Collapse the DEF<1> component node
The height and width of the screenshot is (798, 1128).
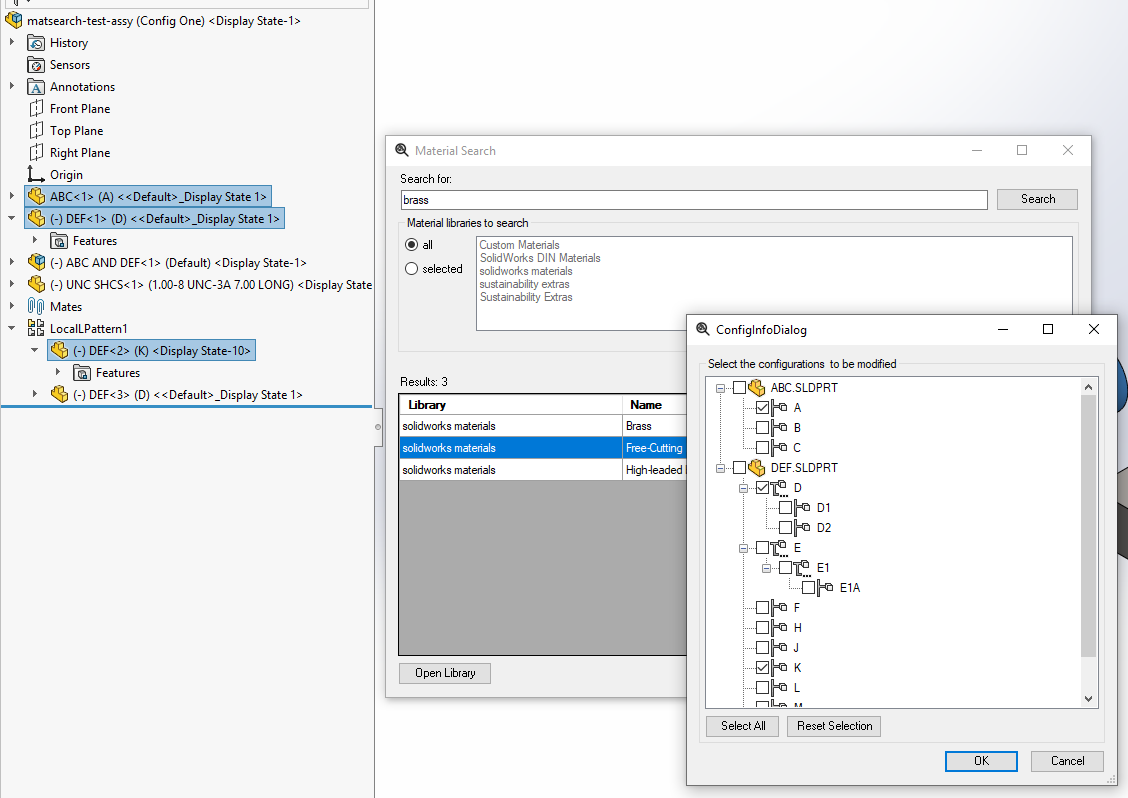(12, 218)
